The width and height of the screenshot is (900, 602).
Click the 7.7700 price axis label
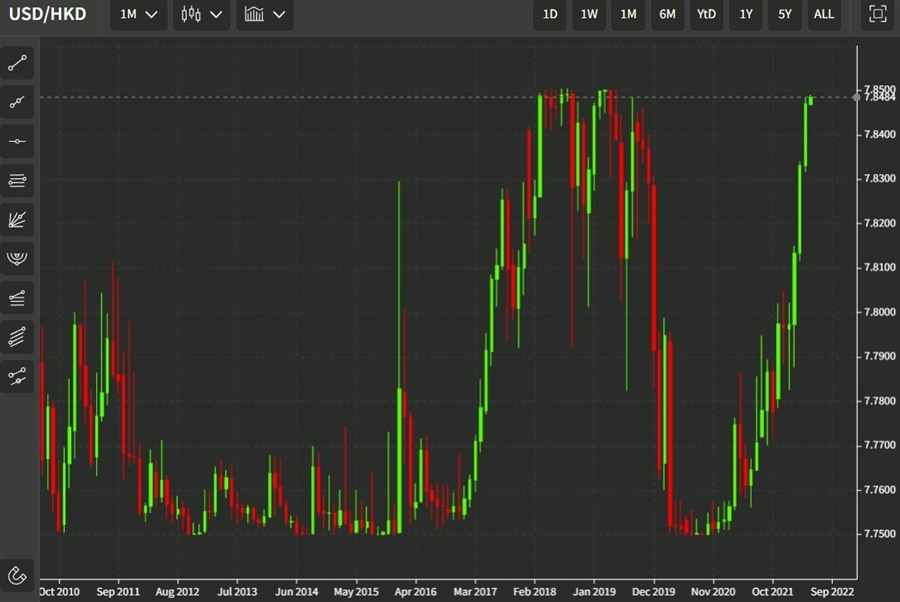tap(879, 445)
